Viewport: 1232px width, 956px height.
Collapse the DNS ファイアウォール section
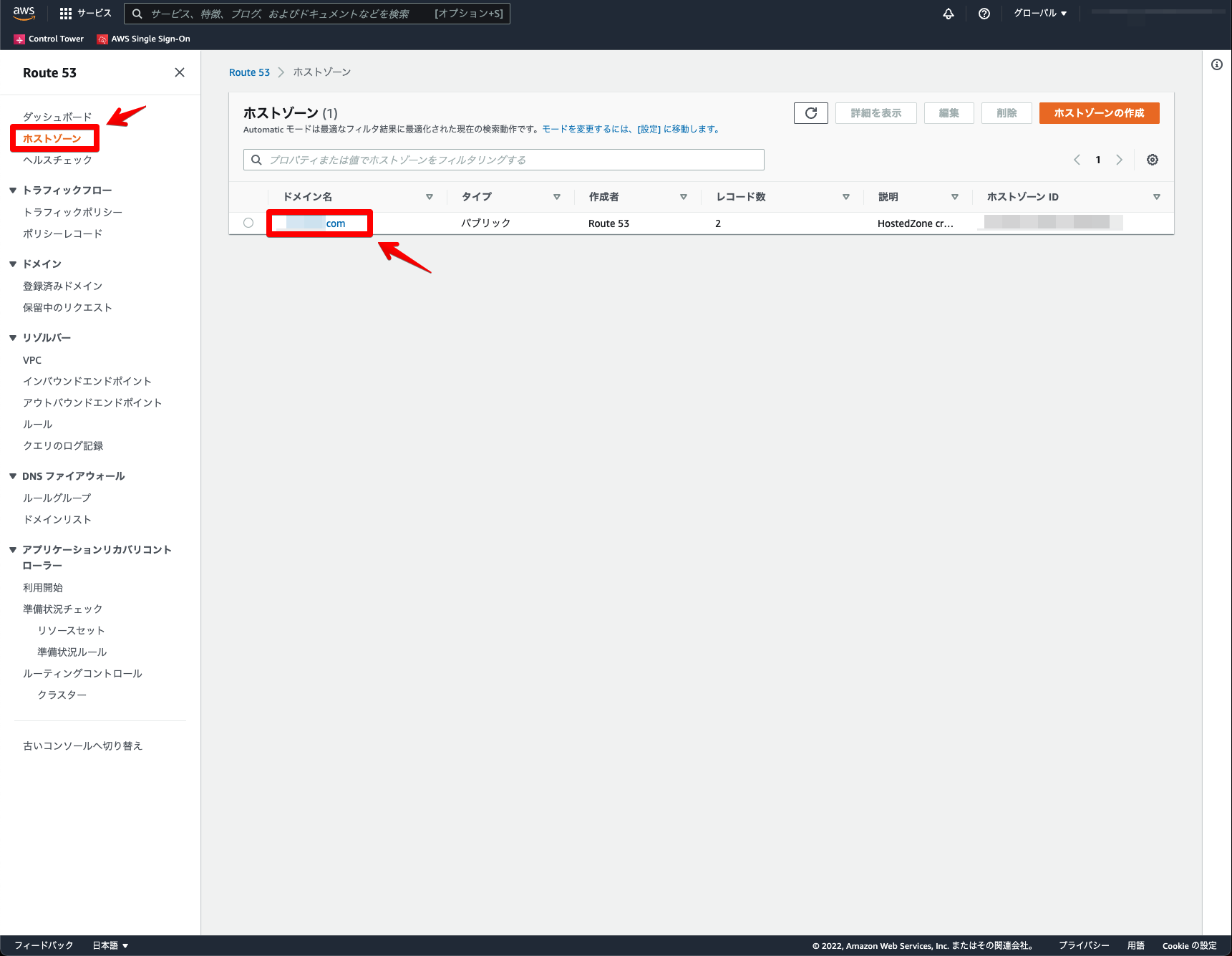point(13,476)
